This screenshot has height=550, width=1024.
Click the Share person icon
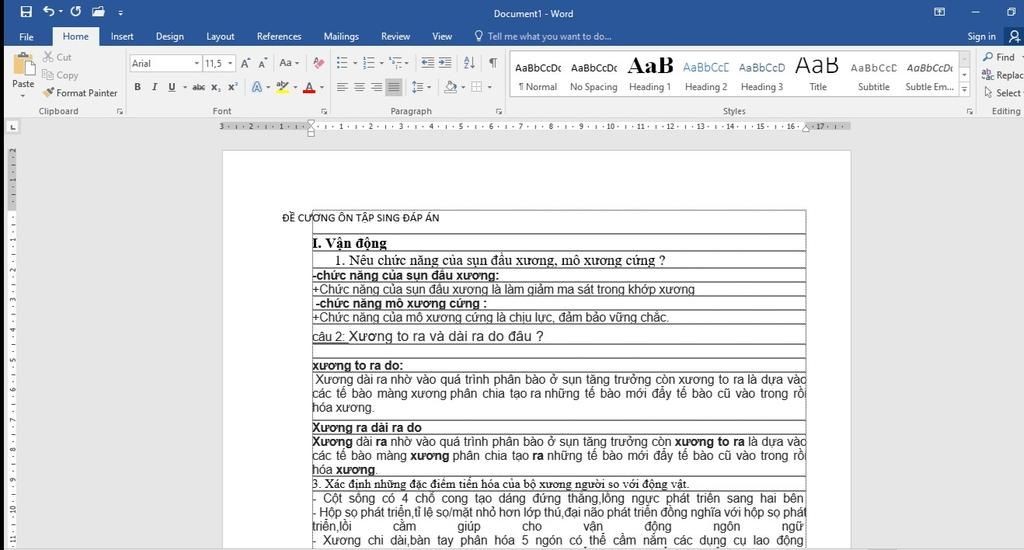pos(1014,36)
